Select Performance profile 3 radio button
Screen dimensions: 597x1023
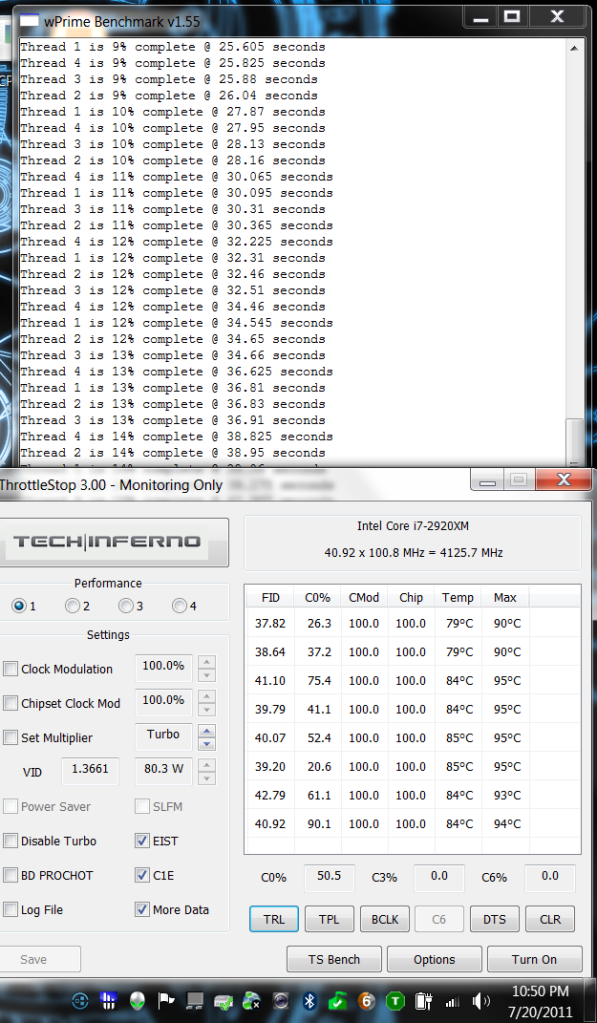tap(125, 606)
